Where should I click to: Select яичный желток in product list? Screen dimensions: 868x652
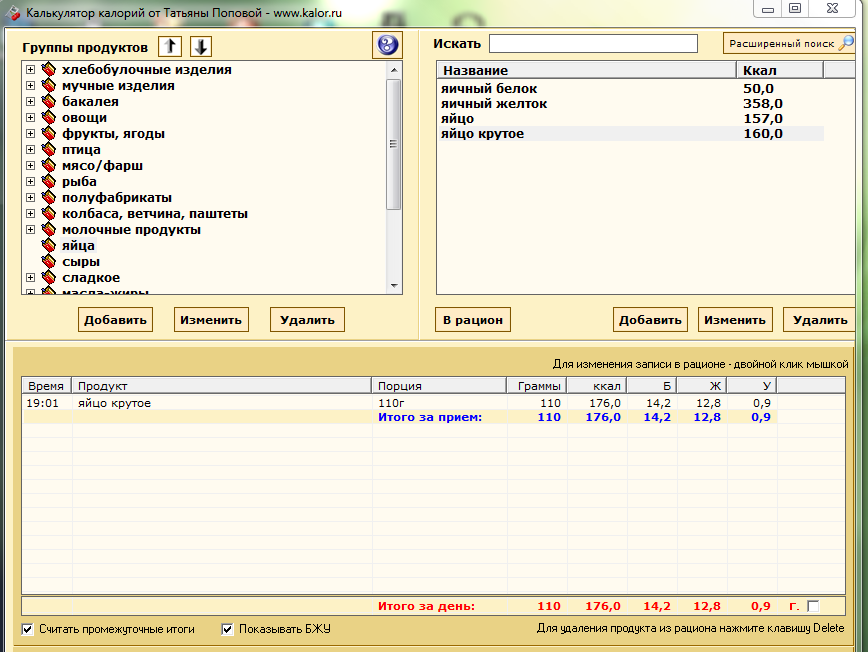tap(494, 104)
